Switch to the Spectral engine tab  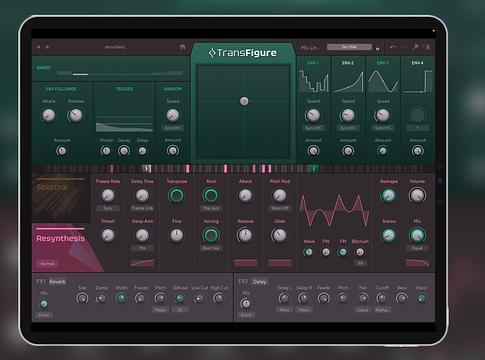[61, 198]
